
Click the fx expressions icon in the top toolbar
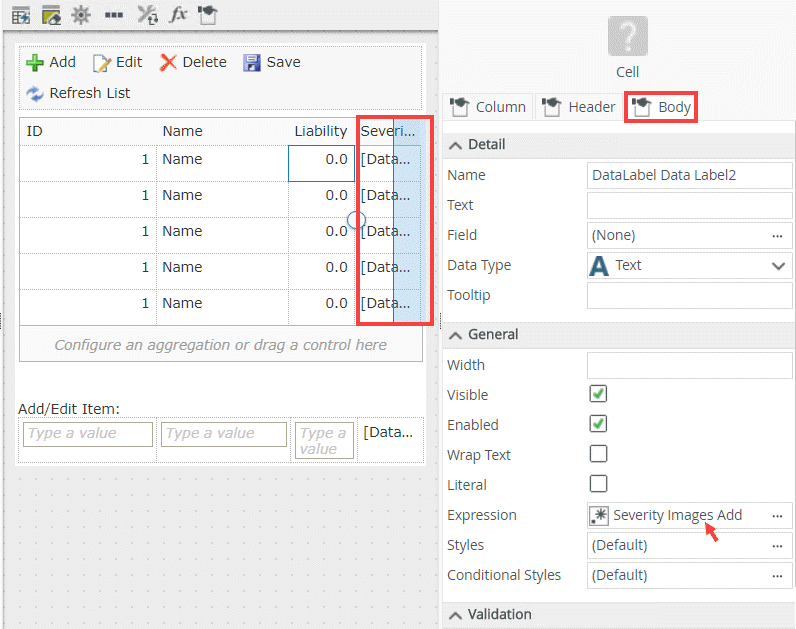click(x=178, y=15)
